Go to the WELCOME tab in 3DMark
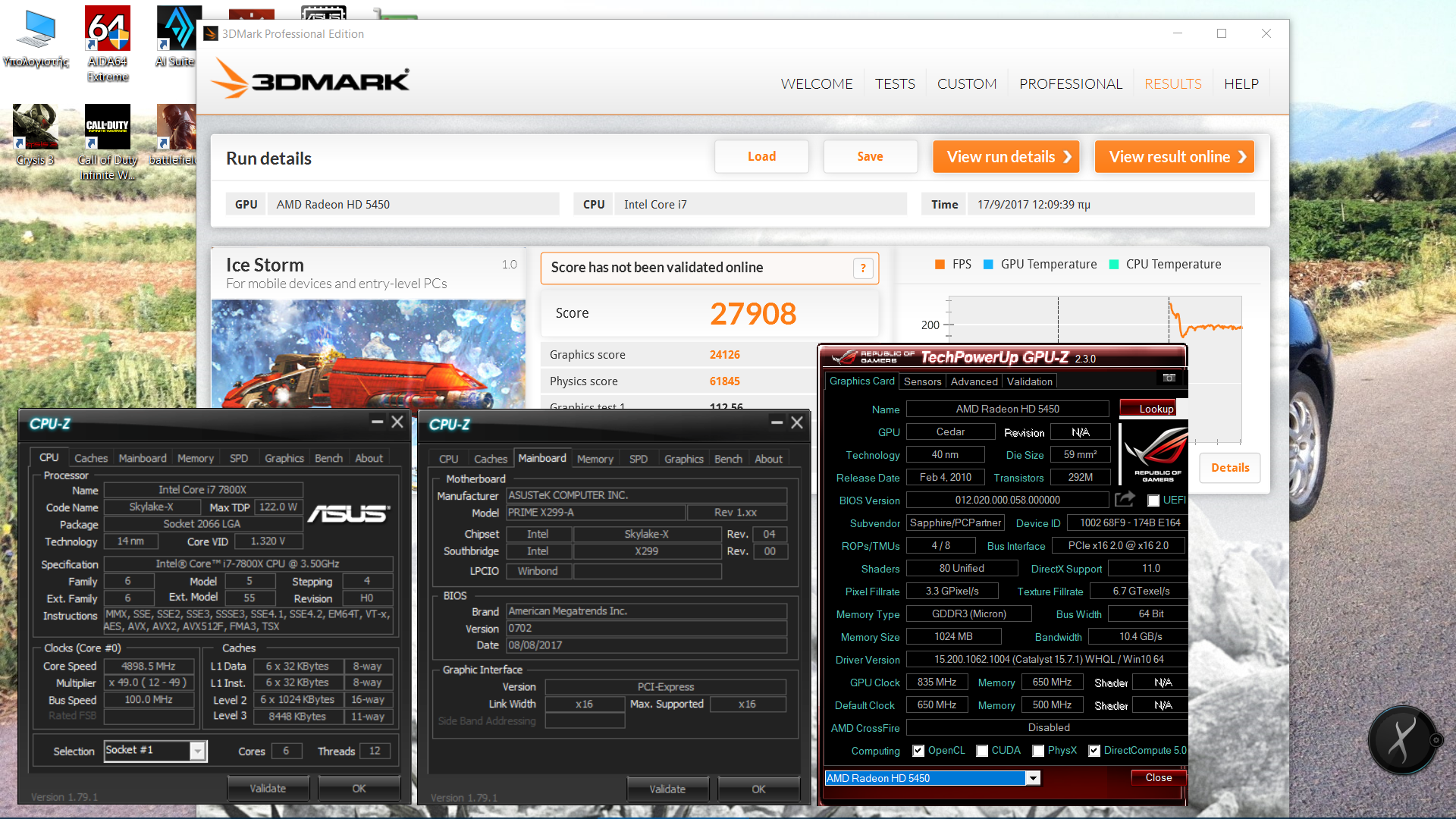The width and height of the screenshot is (1456, 819). pos(817,83)
